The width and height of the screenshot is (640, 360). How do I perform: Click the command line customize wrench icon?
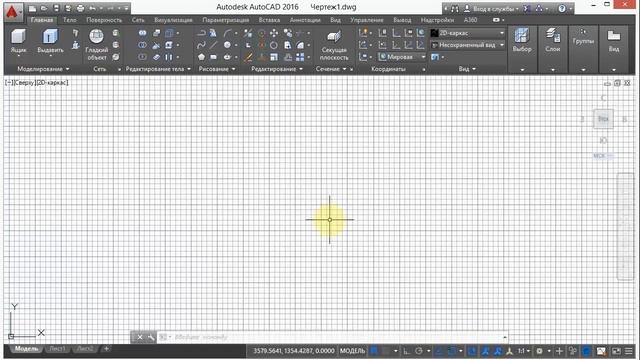(x=151, y=337)
